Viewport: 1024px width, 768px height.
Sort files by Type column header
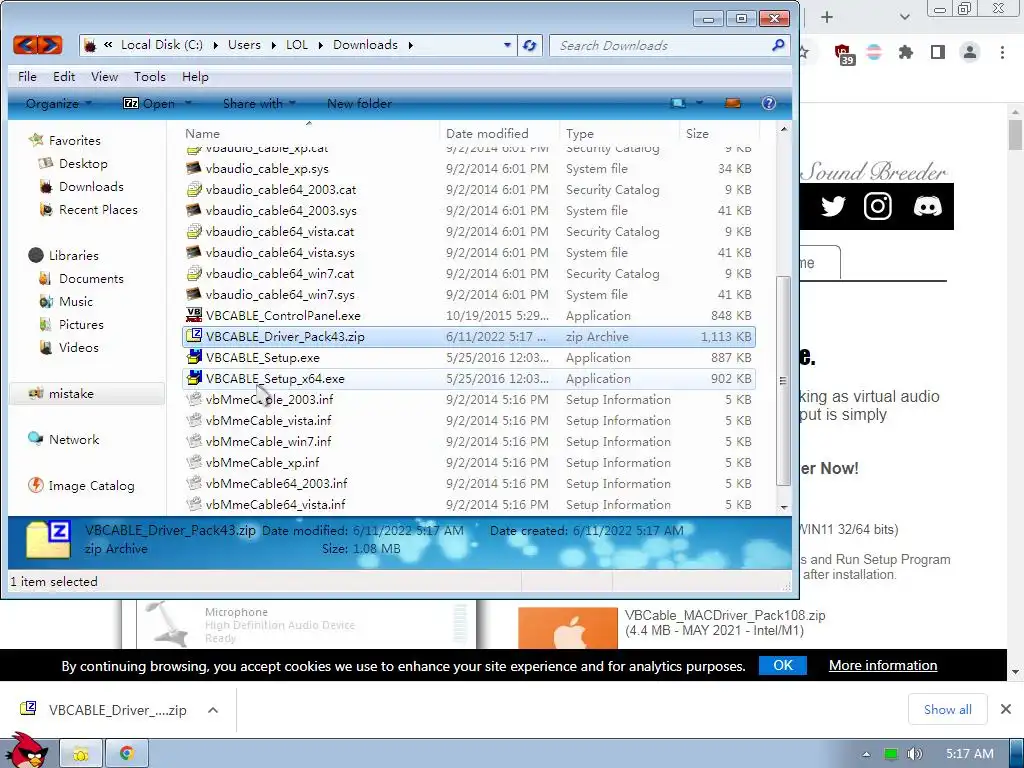tap(580, 133)
